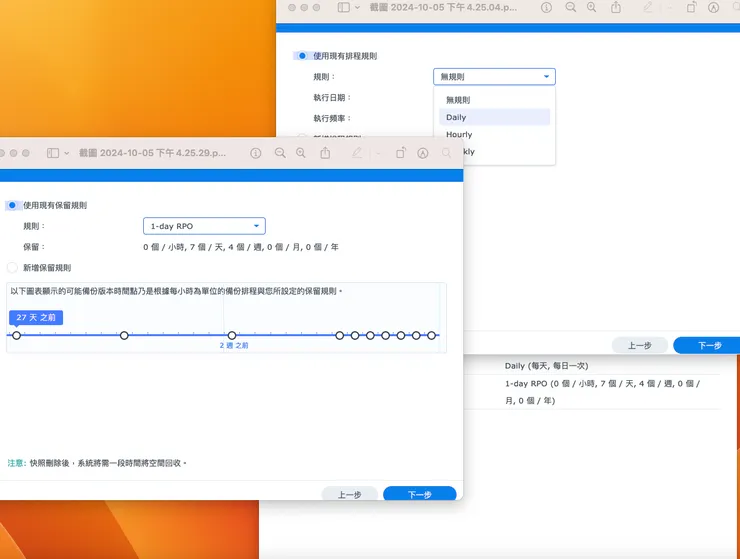Click the 4.25.29 window title text

[x=152, y=153]
